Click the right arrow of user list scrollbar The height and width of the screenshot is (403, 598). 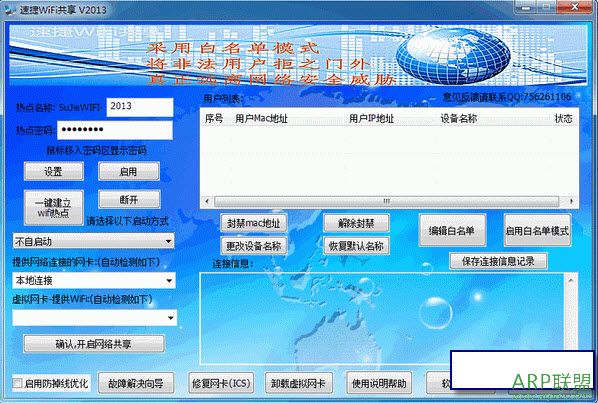coord(571,201)
